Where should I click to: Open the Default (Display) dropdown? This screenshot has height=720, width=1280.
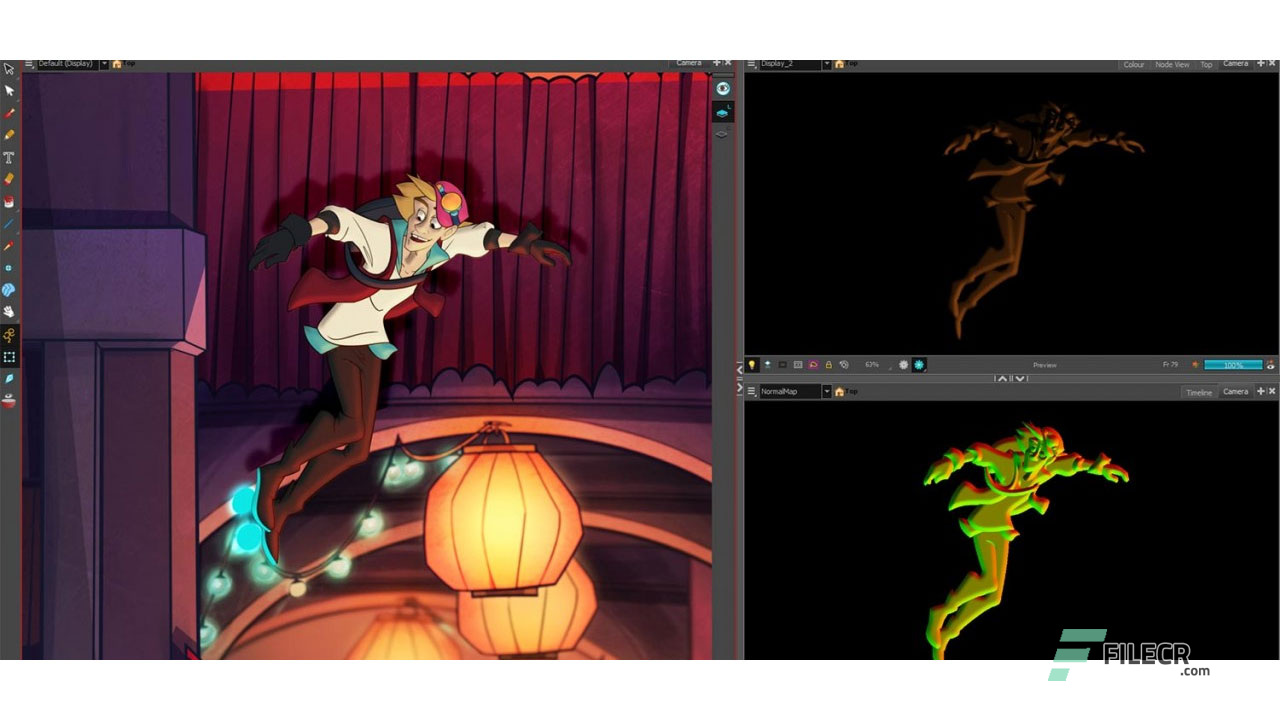[x=104, y=64]
